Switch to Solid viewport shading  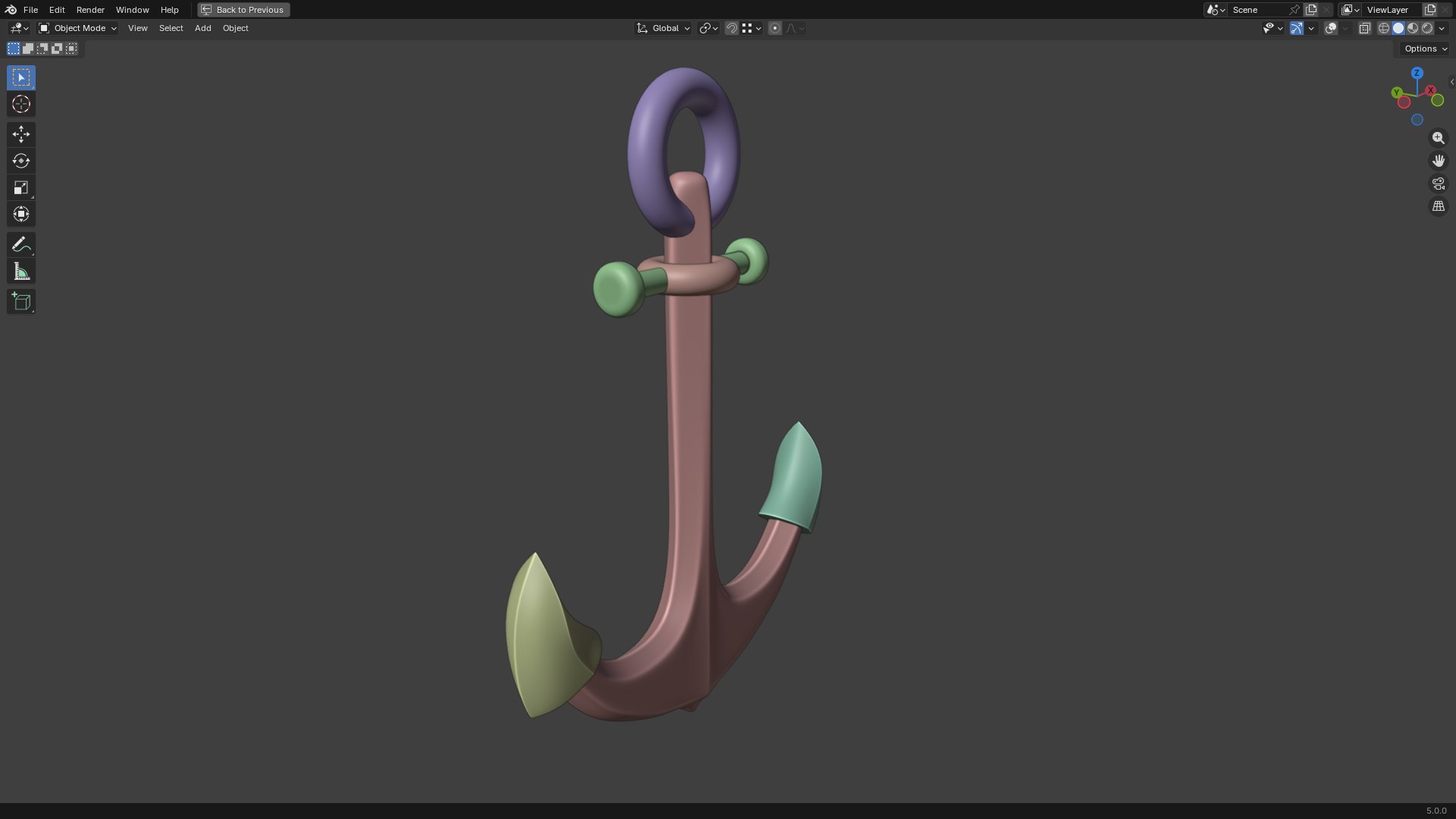point(1398,28)
